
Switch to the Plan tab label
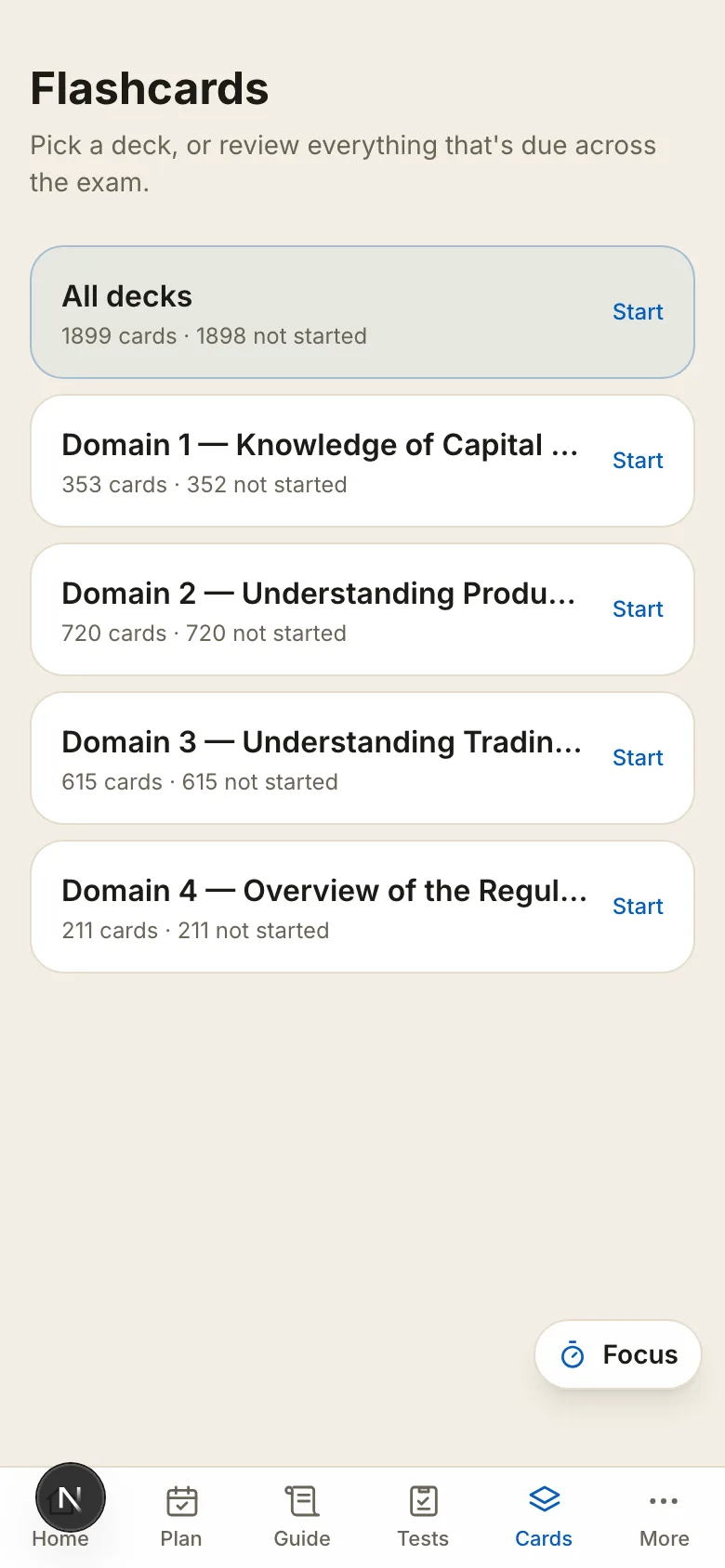pyautogui.click(x=181, y=1538)
